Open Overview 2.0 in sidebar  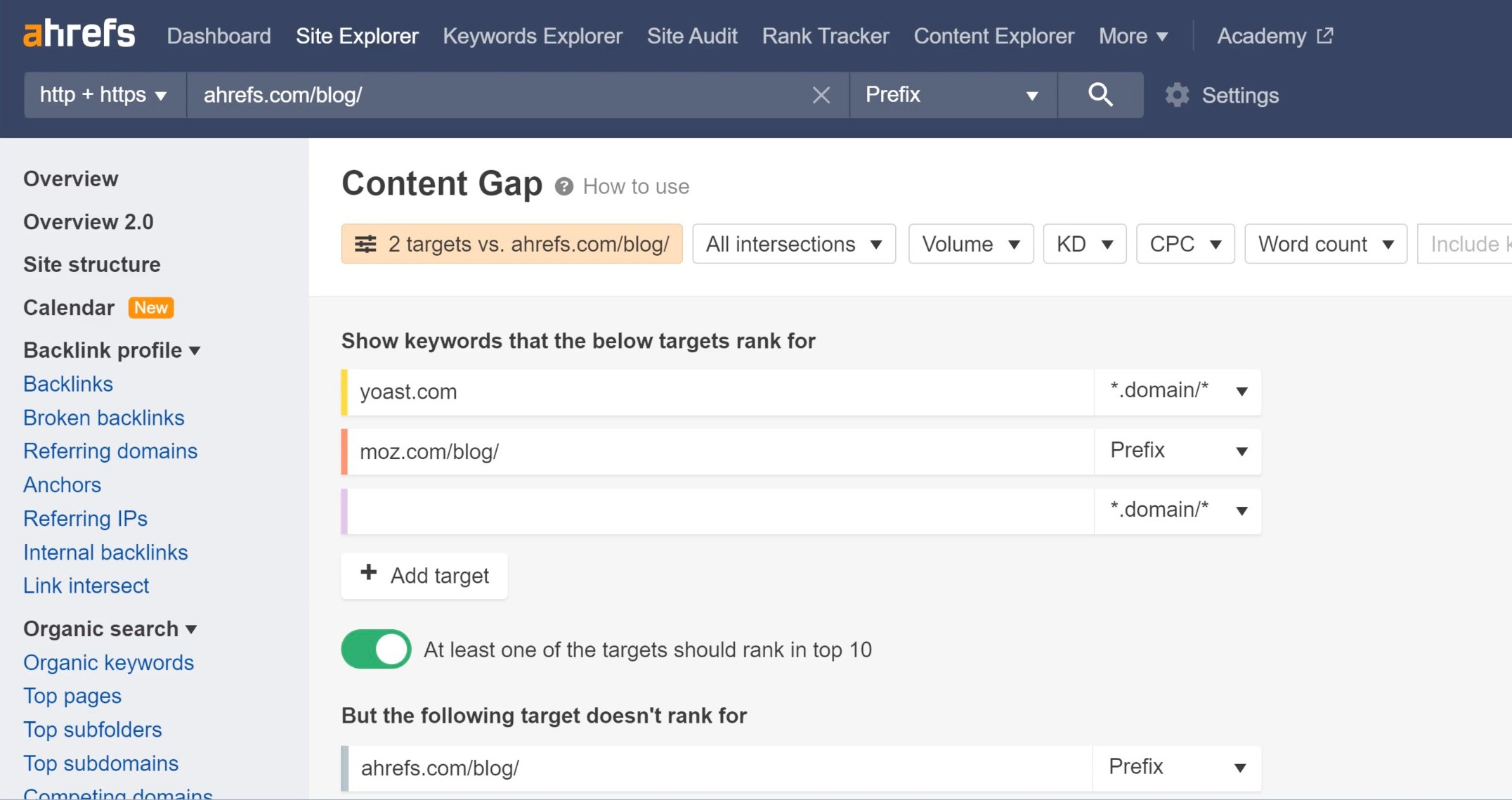[x=89, y=221]
